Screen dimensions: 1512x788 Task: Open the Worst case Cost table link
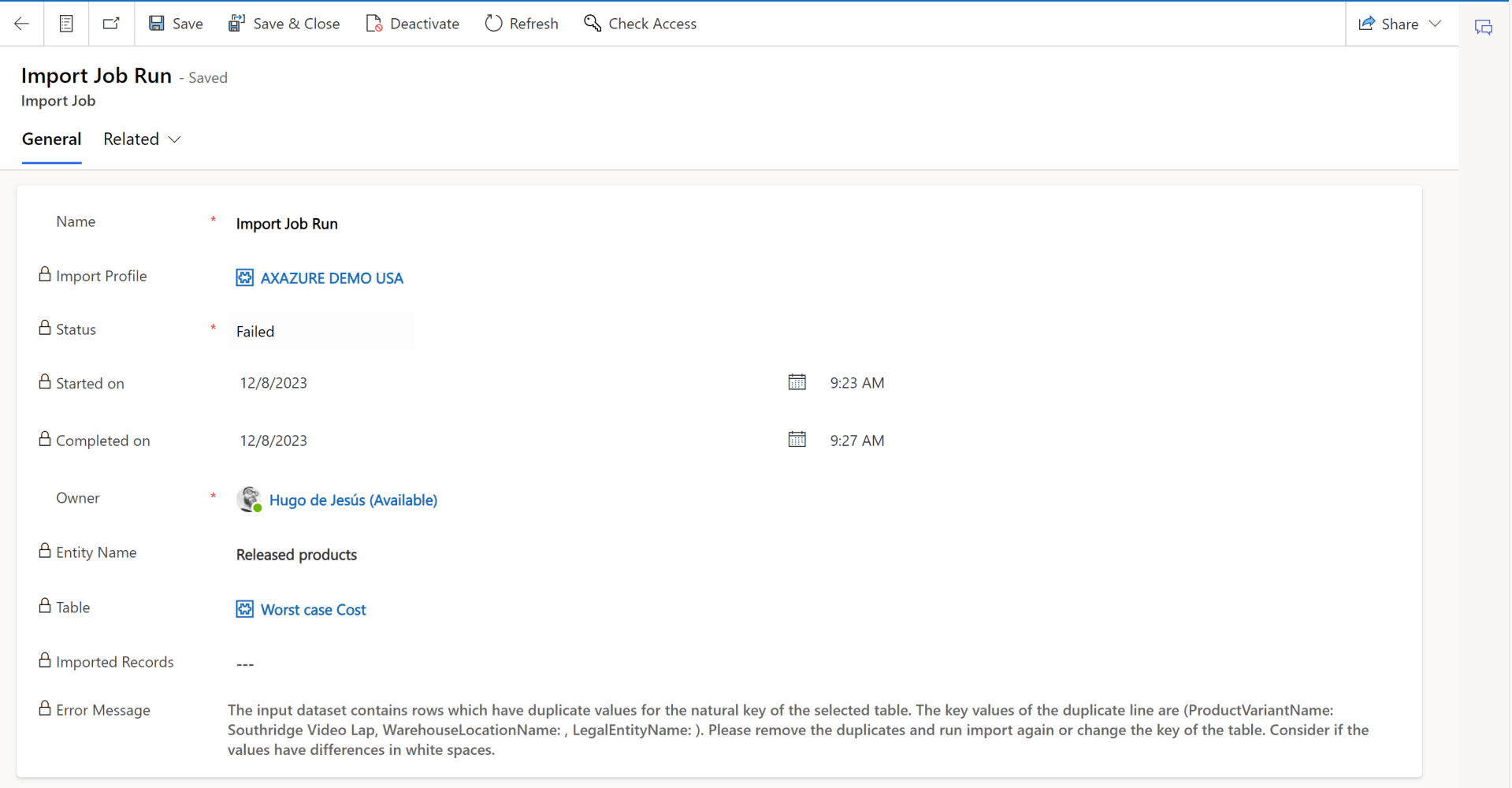click(x=313, y=610)
